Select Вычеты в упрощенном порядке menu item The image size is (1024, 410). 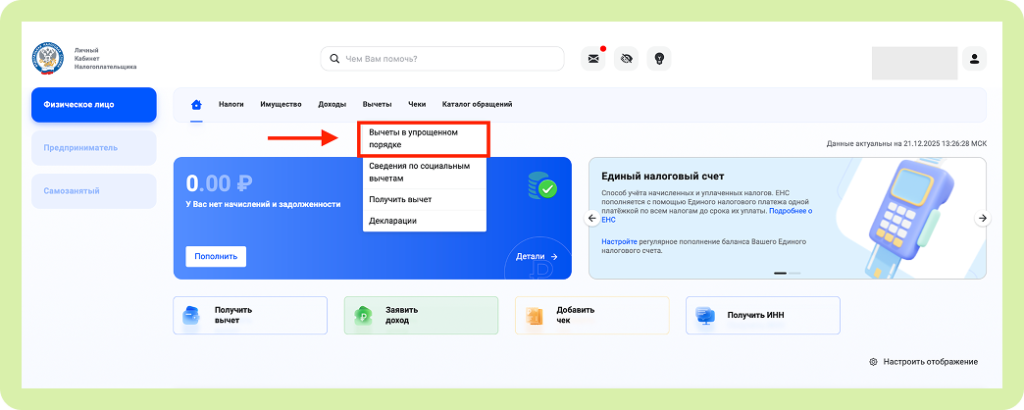pyautogui.click(x=413, y=138)
